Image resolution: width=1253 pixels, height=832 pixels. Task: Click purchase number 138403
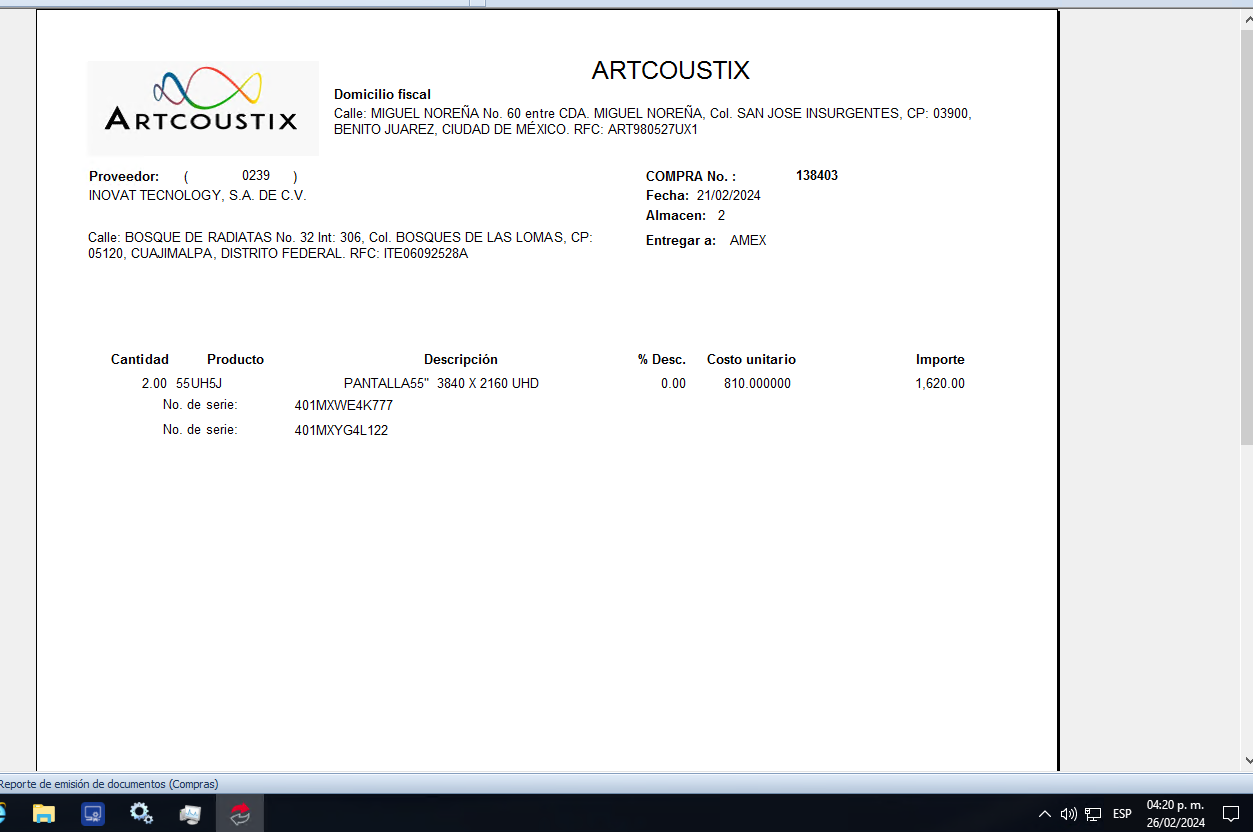(x=817, y=175)
